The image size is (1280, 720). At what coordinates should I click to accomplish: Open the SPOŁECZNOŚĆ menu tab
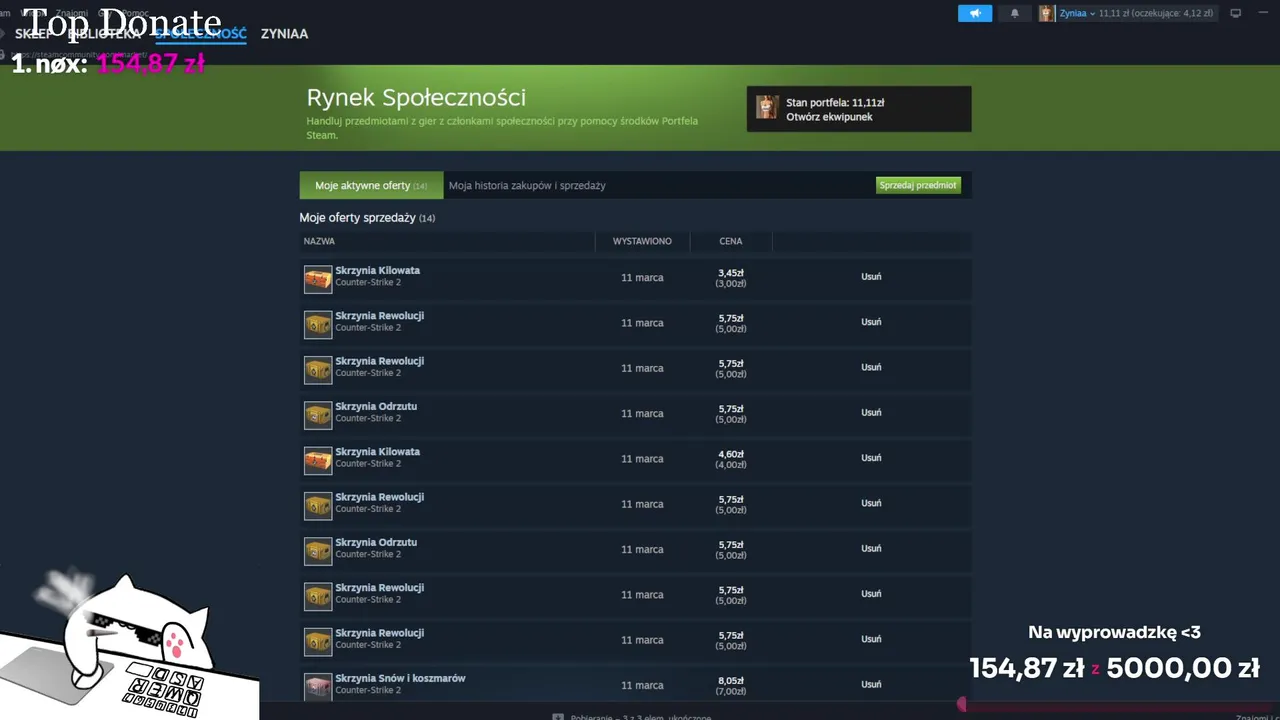(x=201, y=34)
